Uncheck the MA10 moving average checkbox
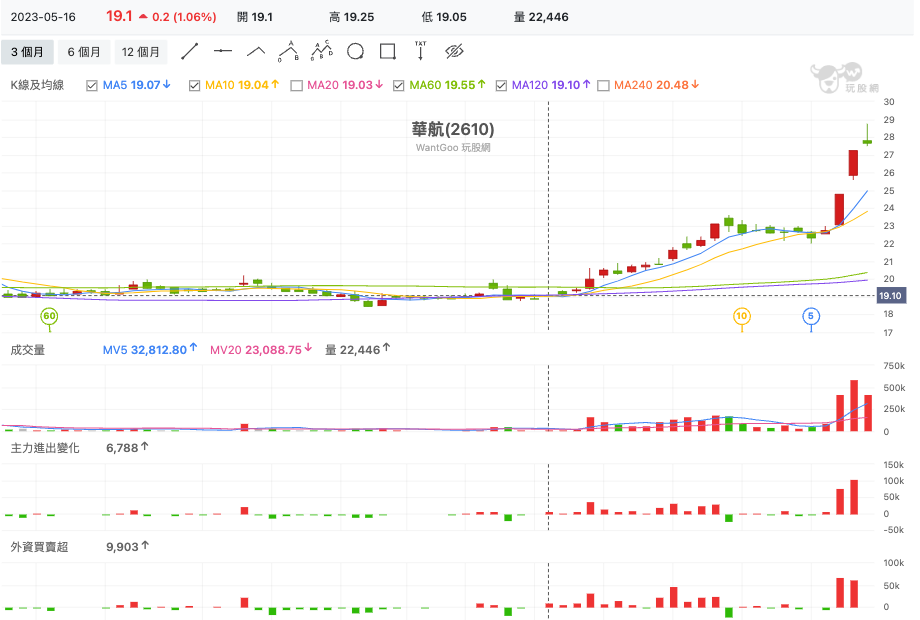Screen dimensions: 920x620 pos(194,86)
